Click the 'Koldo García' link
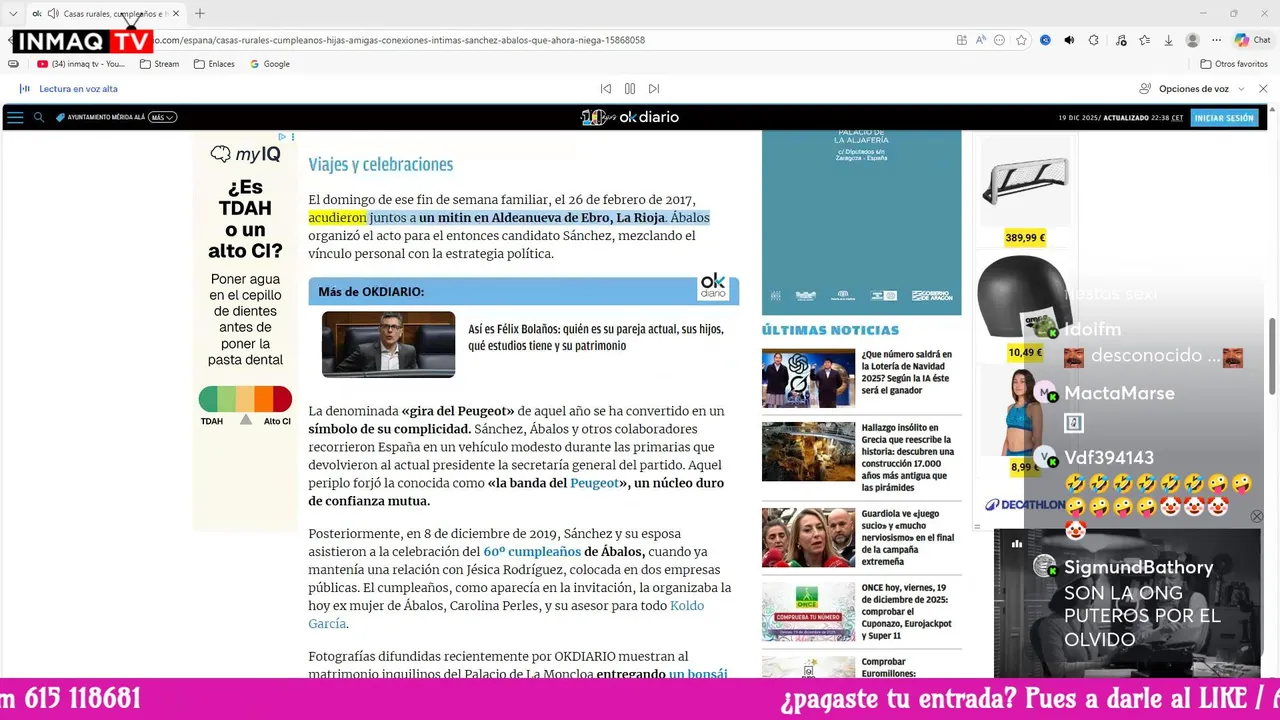 [506, 614]
